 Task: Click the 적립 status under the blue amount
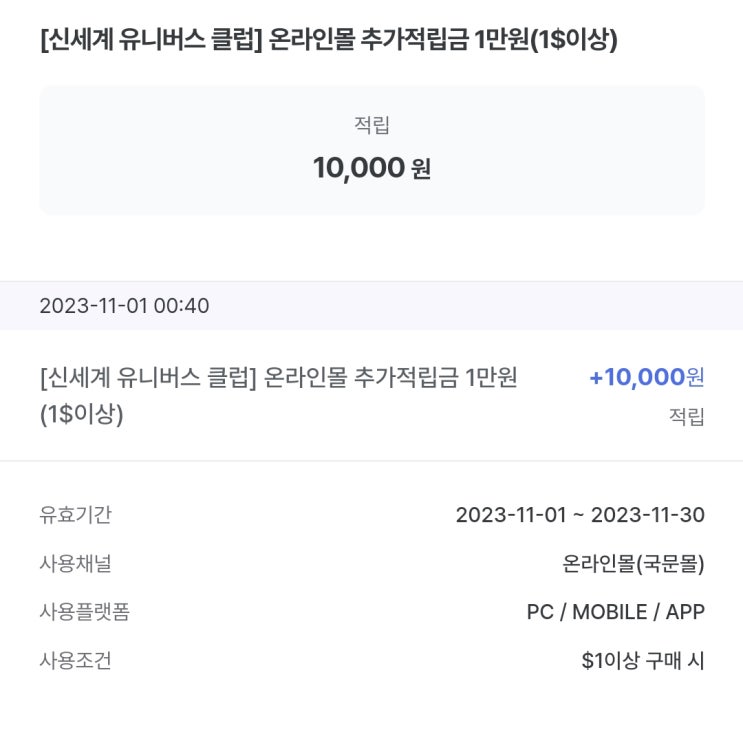(x=686, y=417)
